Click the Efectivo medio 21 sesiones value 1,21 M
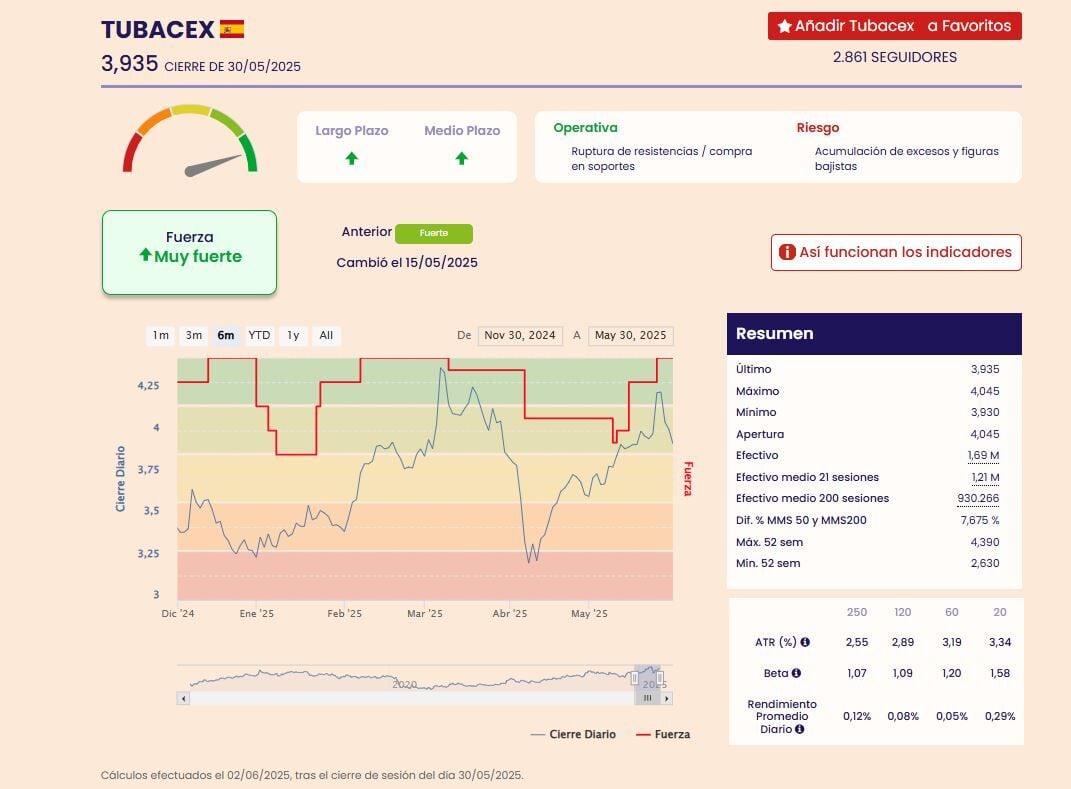1071x789 pixels. point(985,477)
